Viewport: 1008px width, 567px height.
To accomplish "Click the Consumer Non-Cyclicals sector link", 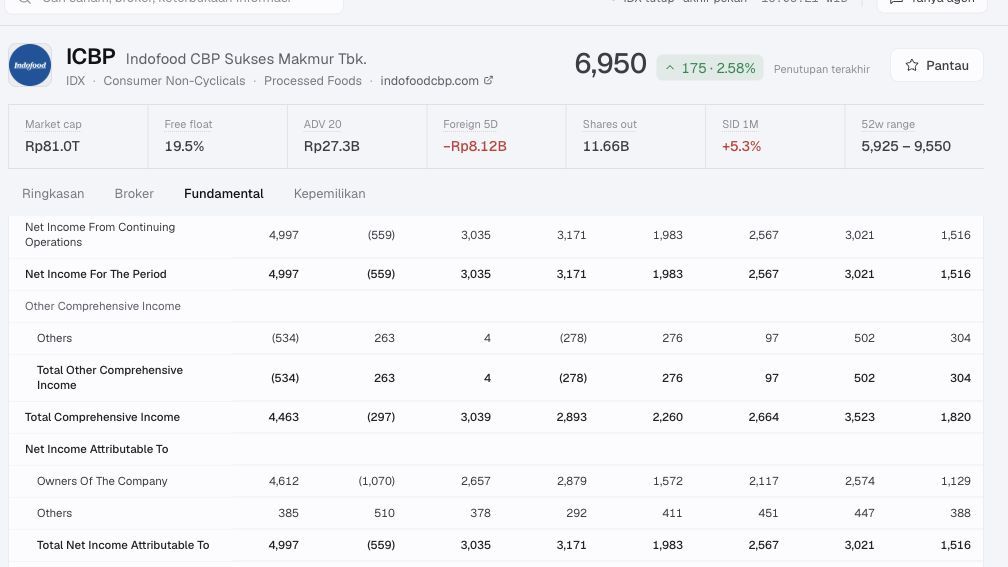I will [x=174, y=80].
